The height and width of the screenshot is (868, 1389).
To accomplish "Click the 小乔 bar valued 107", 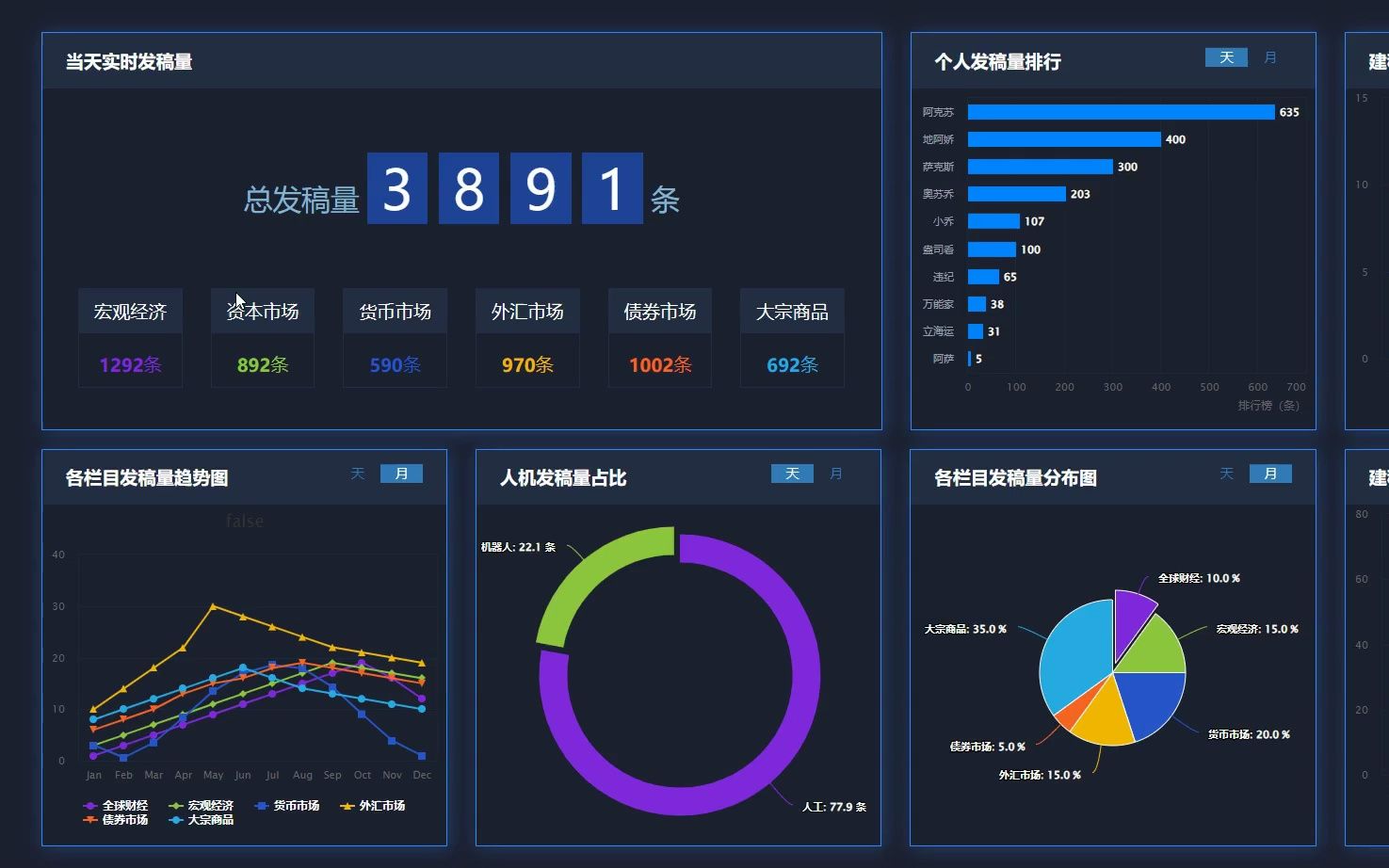I will pyautogui.click(x=993, y=221).
